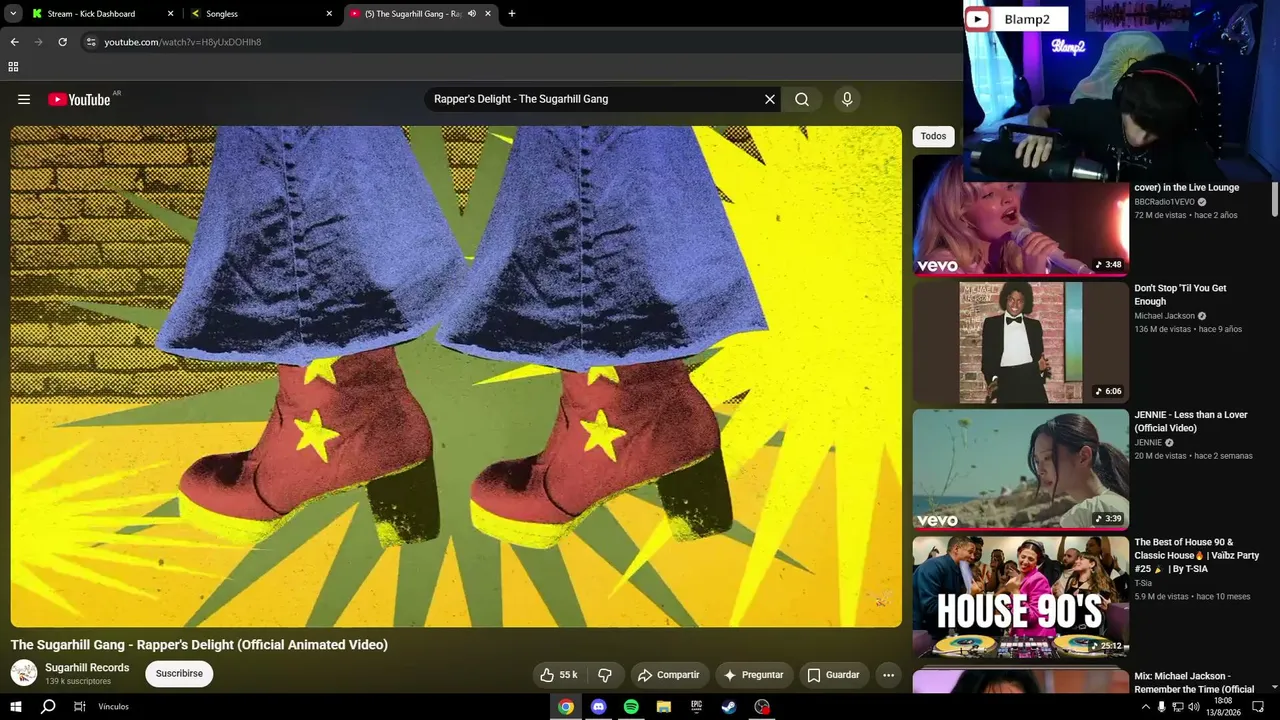The height and width of the screenshot is (720, 1280).
Task: Save the video with Guardar
Action: (834, 675)
